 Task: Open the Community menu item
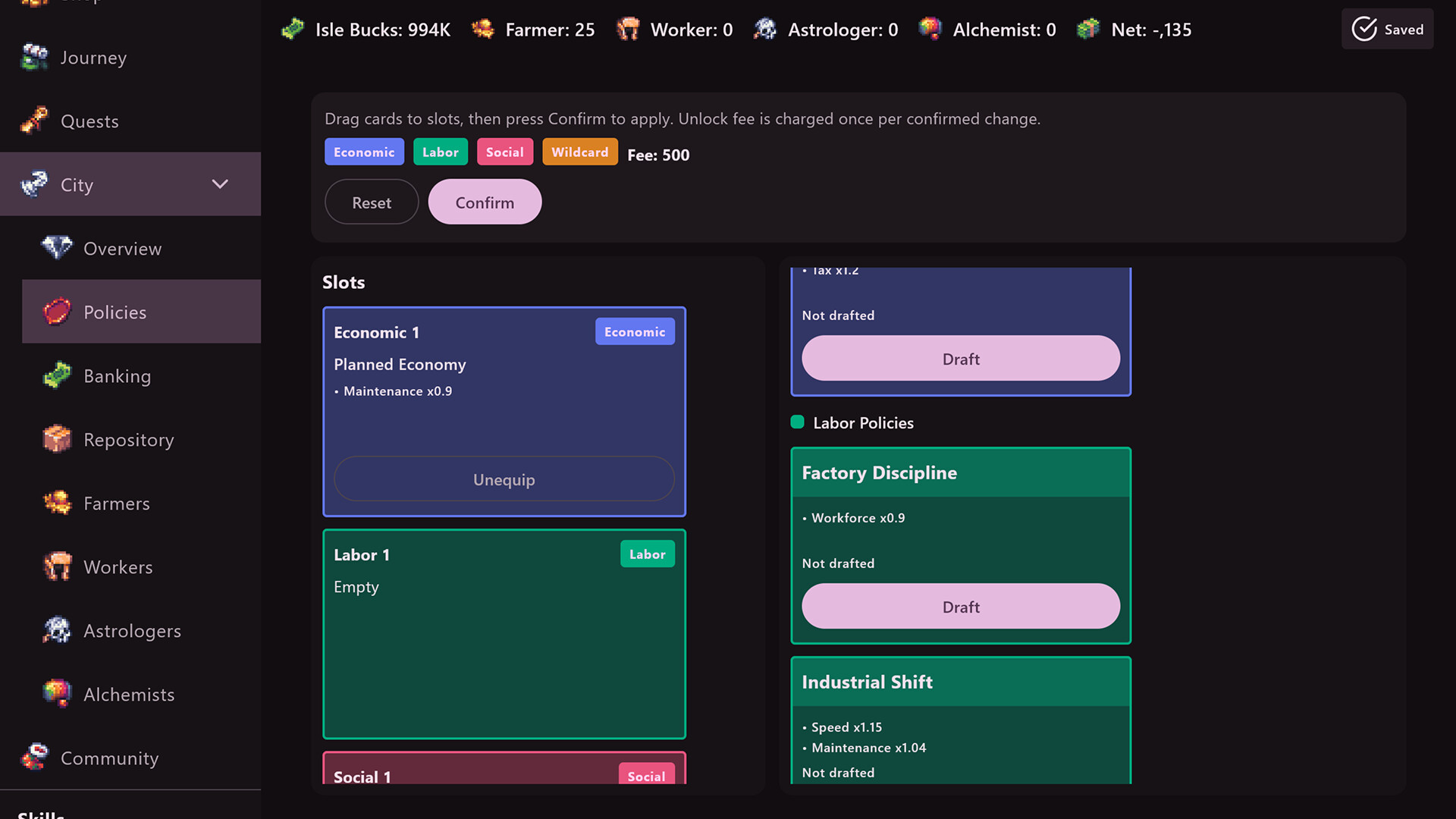110,758
